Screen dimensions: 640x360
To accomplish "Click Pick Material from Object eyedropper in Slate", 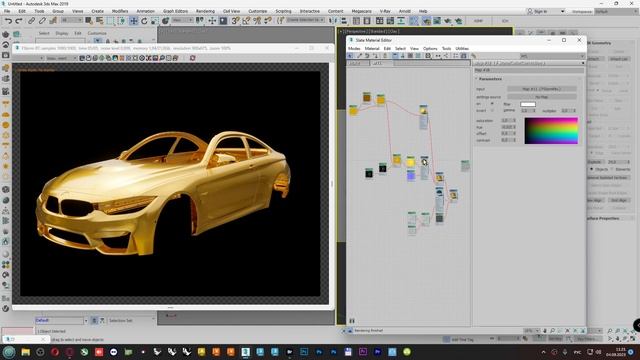I will [x=359, y=56].
